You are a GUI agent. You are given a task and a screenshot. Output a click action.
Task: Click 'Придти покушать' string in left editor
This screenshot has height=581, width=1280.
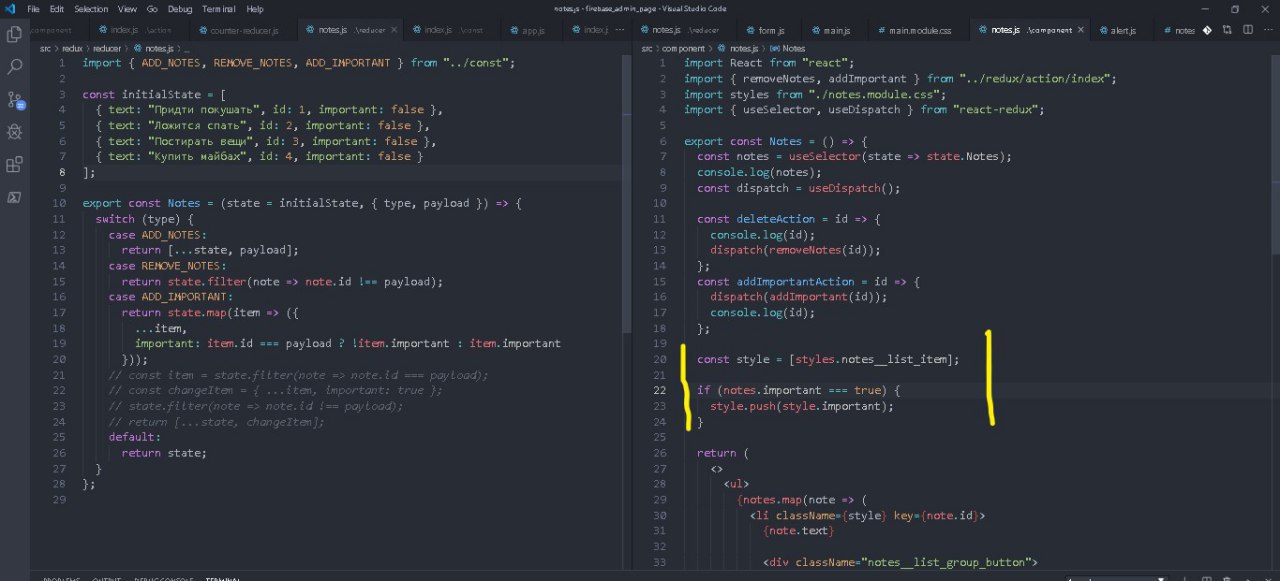pos(205,109)
